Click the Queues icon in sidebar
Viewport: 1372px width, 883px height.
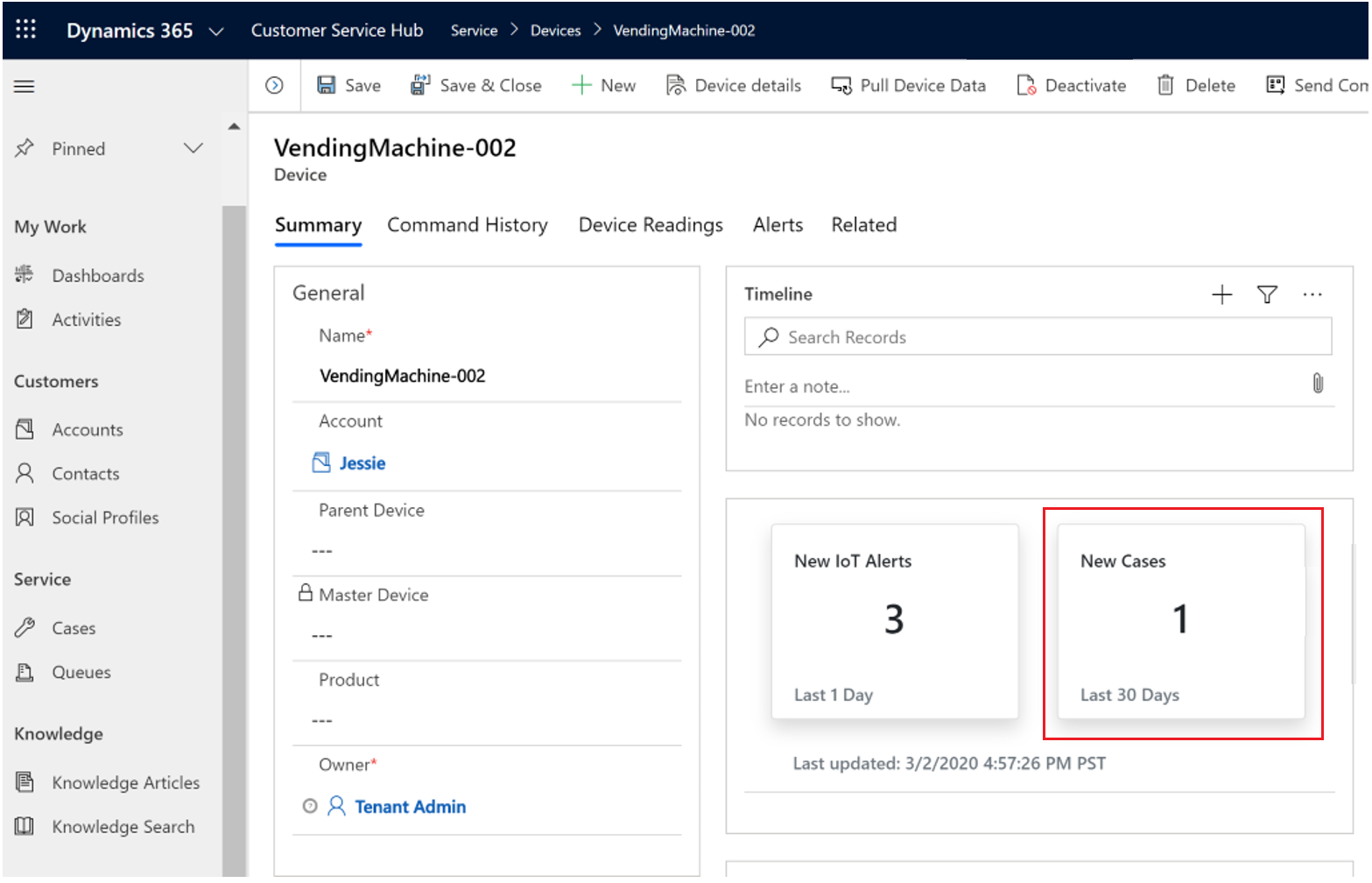click(25, 672)
